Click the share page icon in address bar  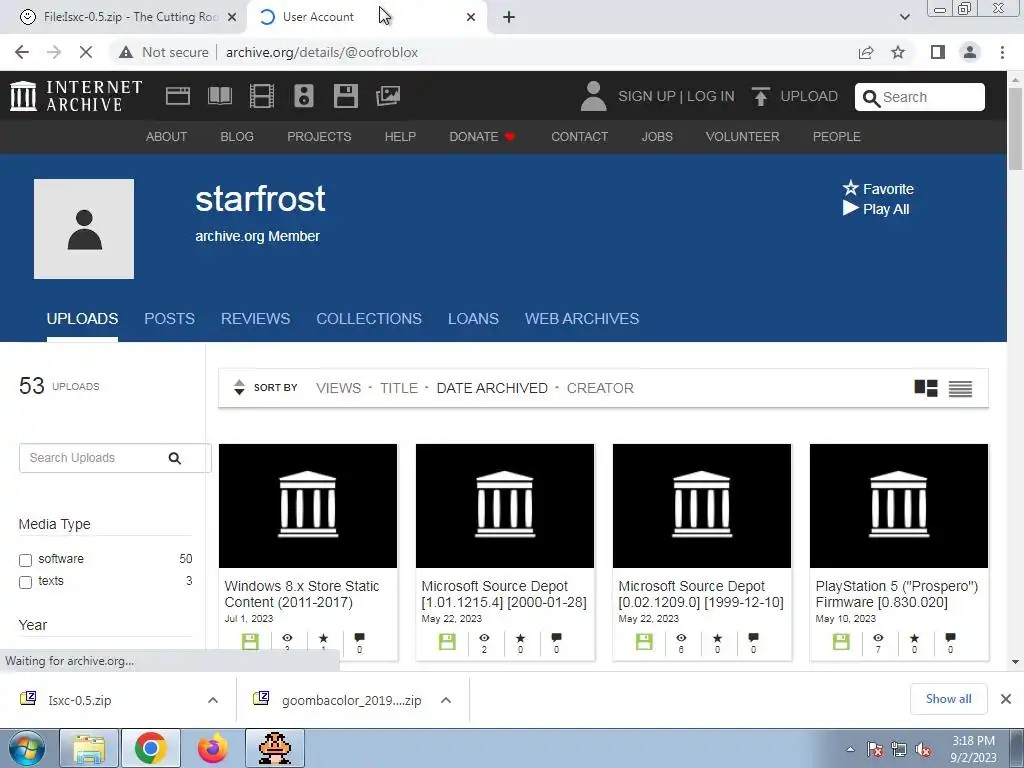[x=866, y=52]
